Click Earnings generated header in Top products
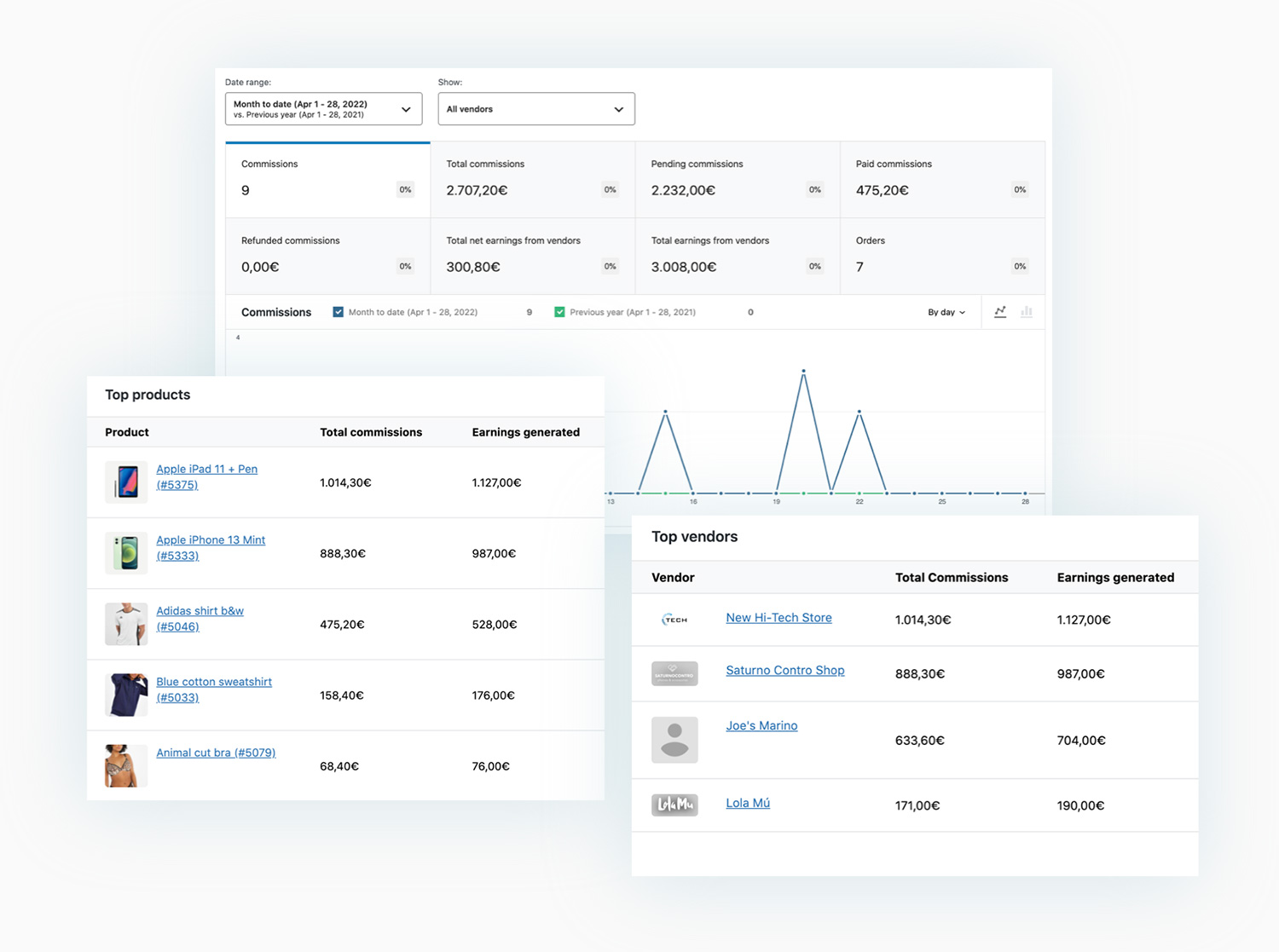Viewport: 1279px width, 952px height. point(526,432)
